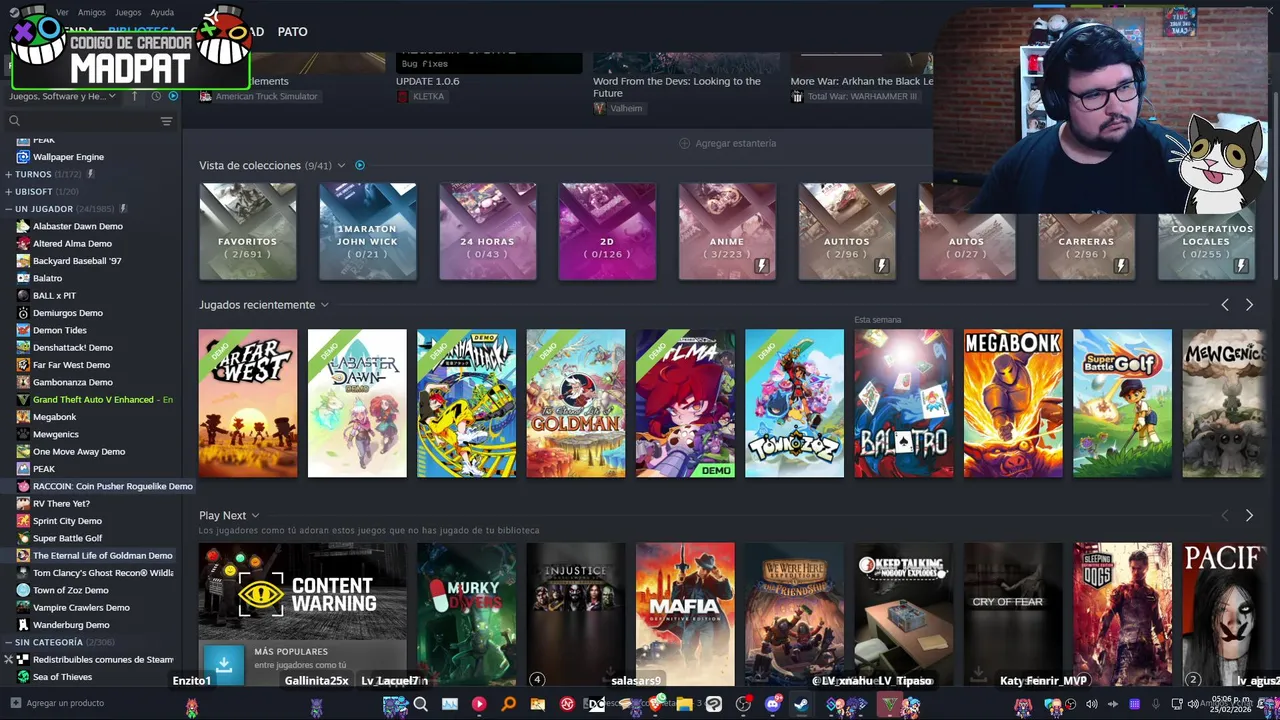Toggle the ready-to-play filter icon
The height and width of the screenshot is (720, 1280).
(x=173, y=96)
